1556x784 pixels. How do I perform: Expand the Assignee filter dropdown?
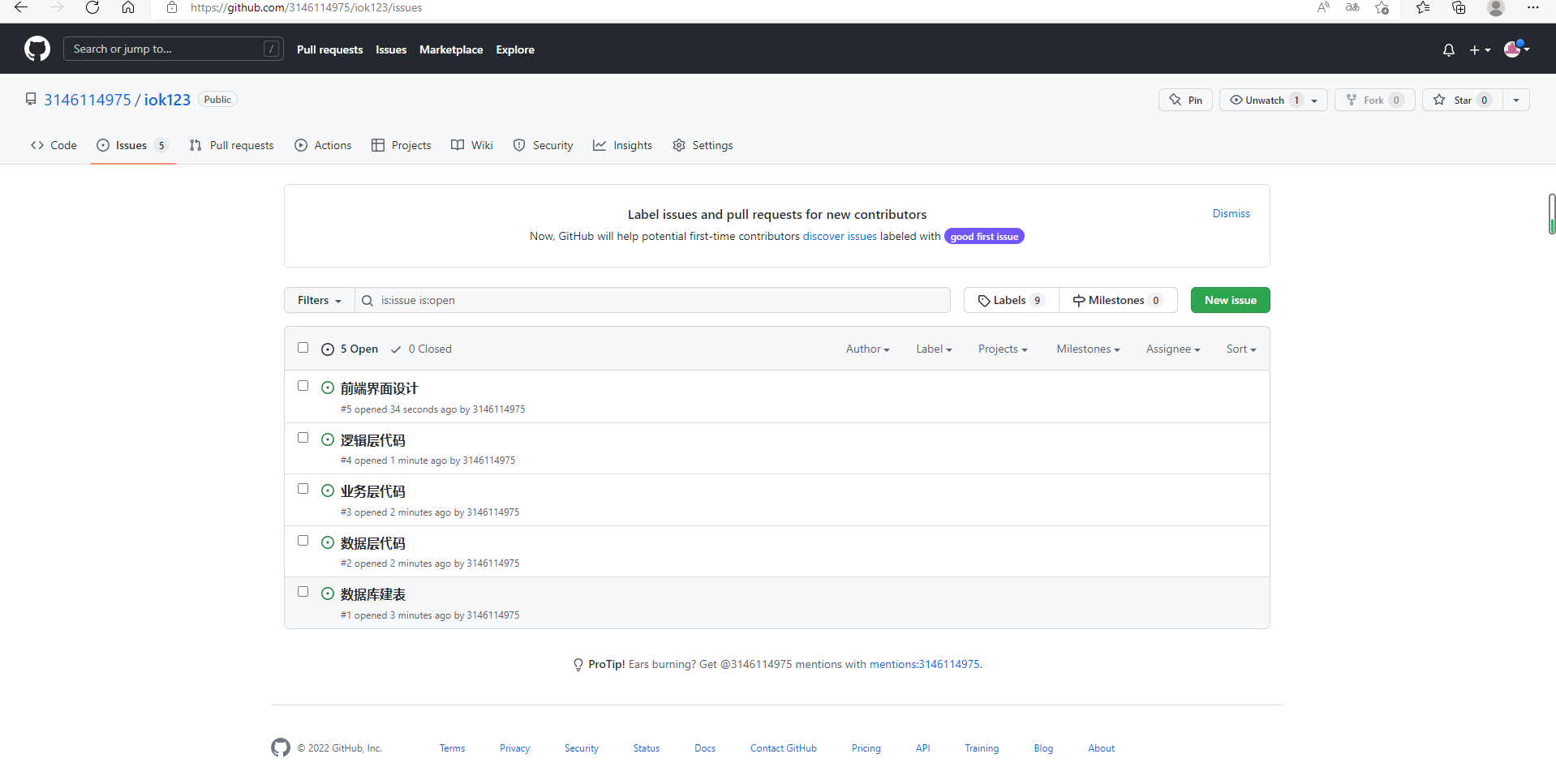pos(1172,349)
